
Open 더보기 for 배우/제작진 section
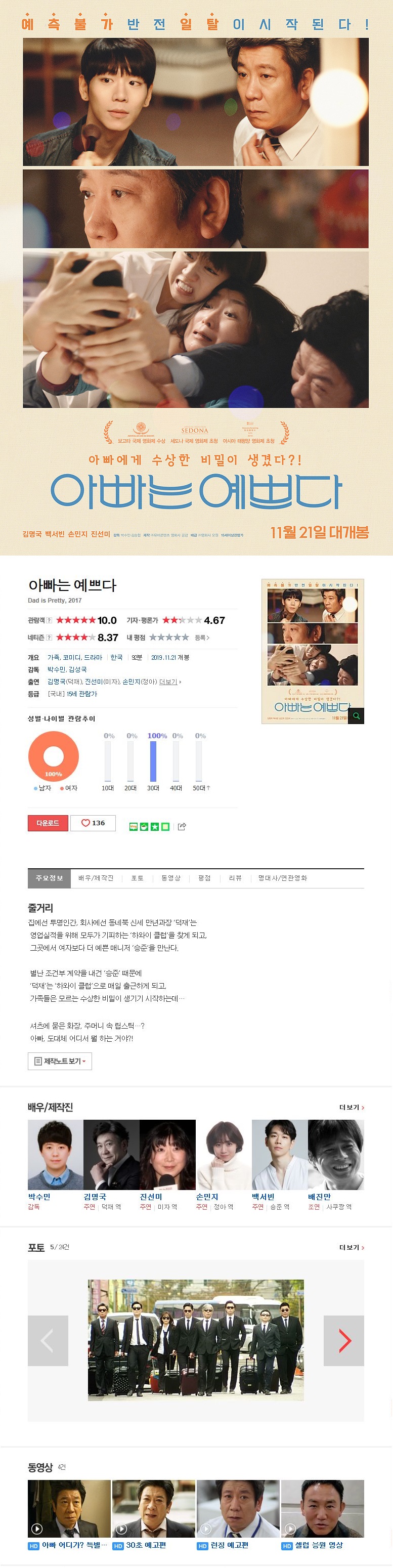(352, 1107)
